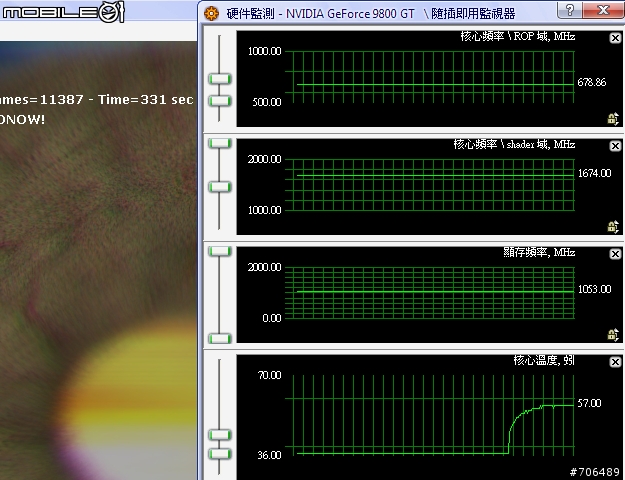Click the upper slider handle of the temperature graph

click(220, 435)
